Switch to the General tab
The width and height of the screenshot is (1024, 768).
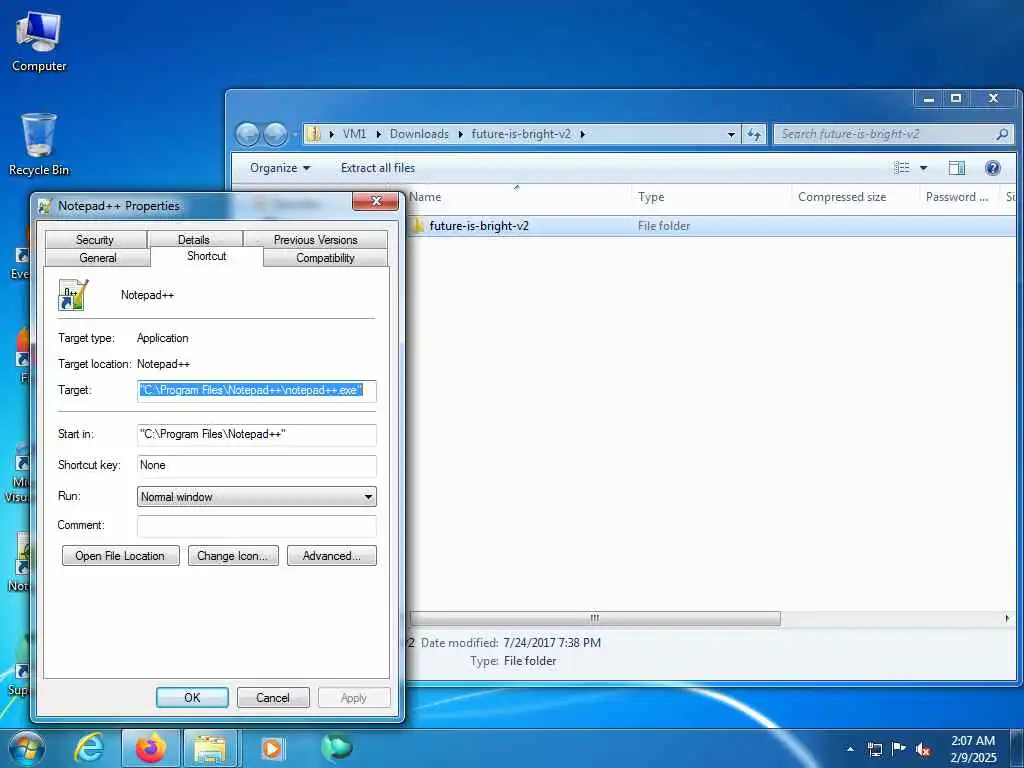98,258
